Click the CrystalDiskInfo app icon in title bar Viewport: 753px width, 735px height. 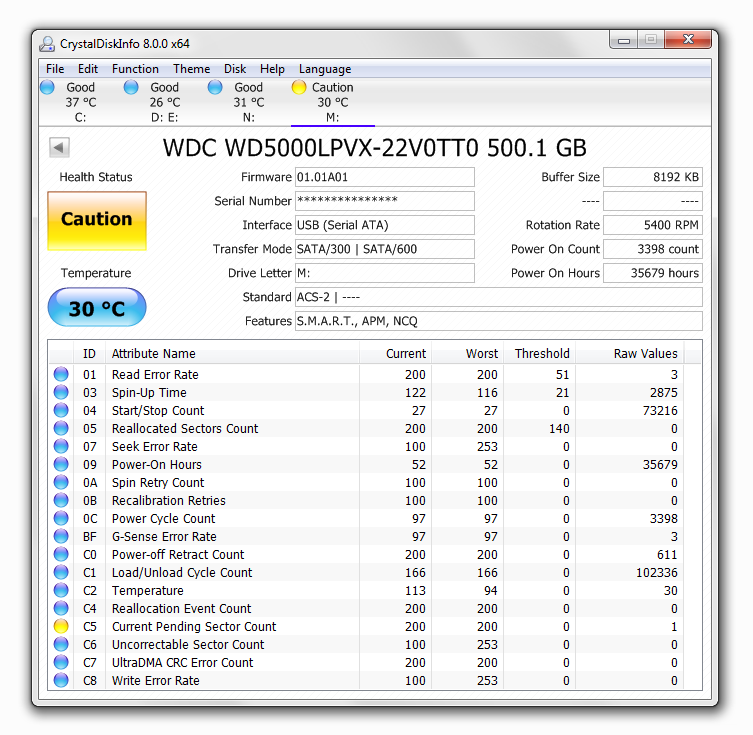pos(47,43)
